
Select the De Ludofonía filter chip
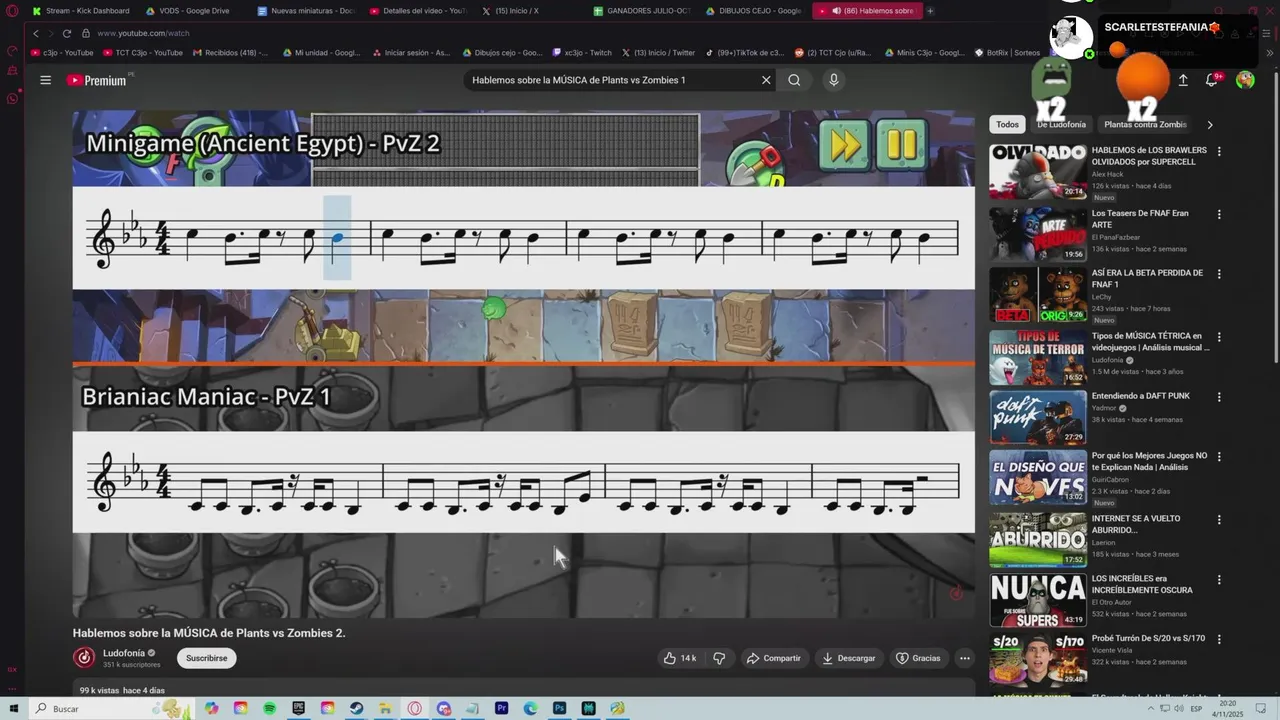[x=1061, y=124]
